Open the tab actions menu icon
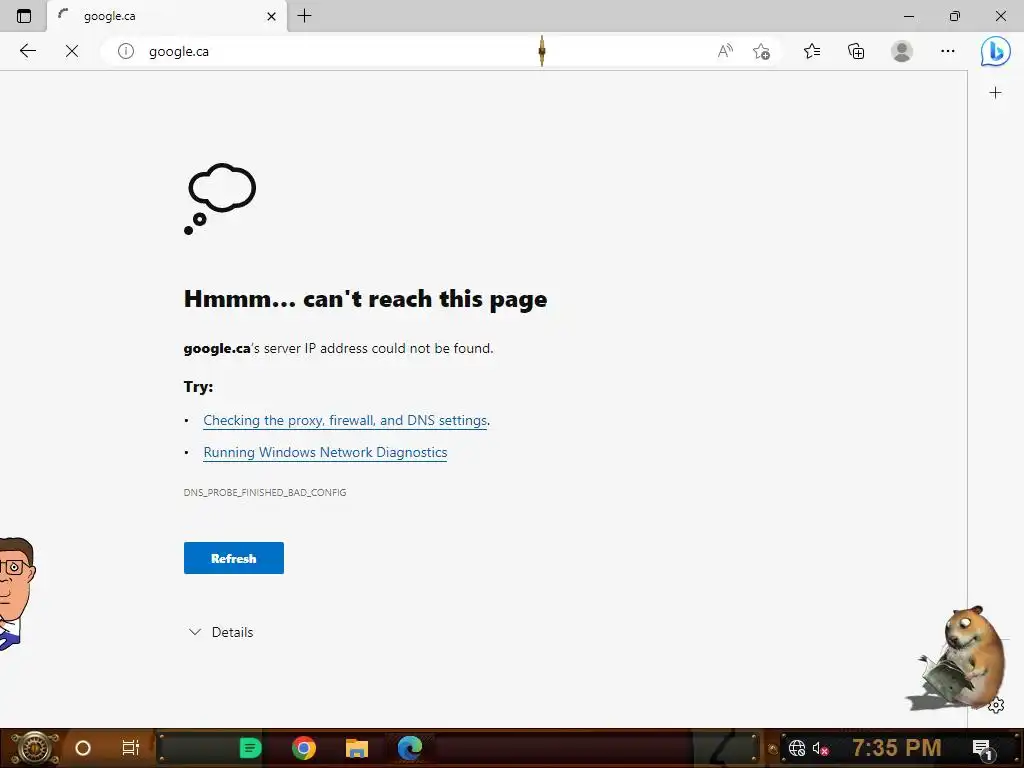The width and height of the screenshot is (1024, 768). [24, 16]
